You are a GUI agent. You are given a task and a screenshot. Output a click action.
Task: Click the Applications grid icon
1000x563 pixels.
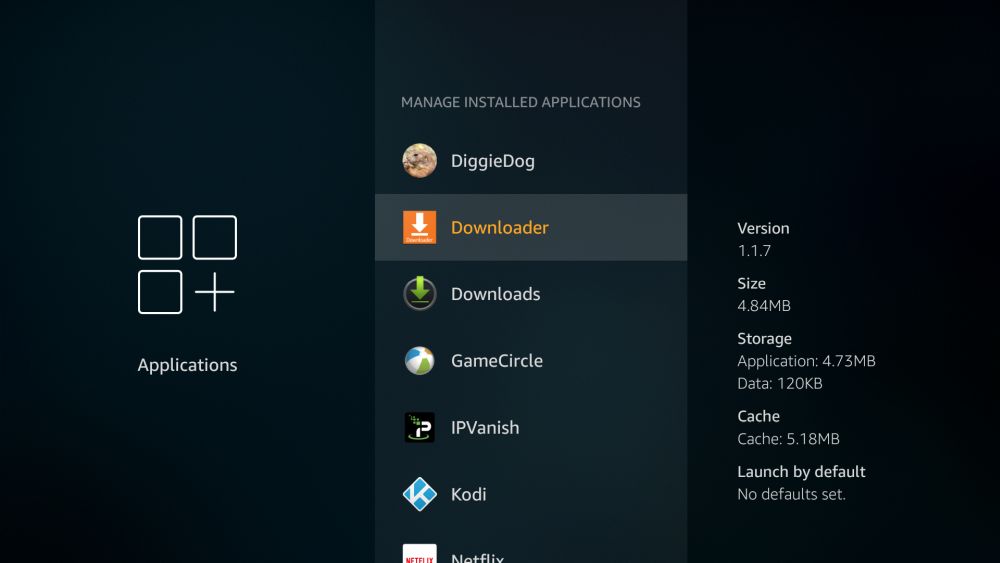click(x=188, y=265)
